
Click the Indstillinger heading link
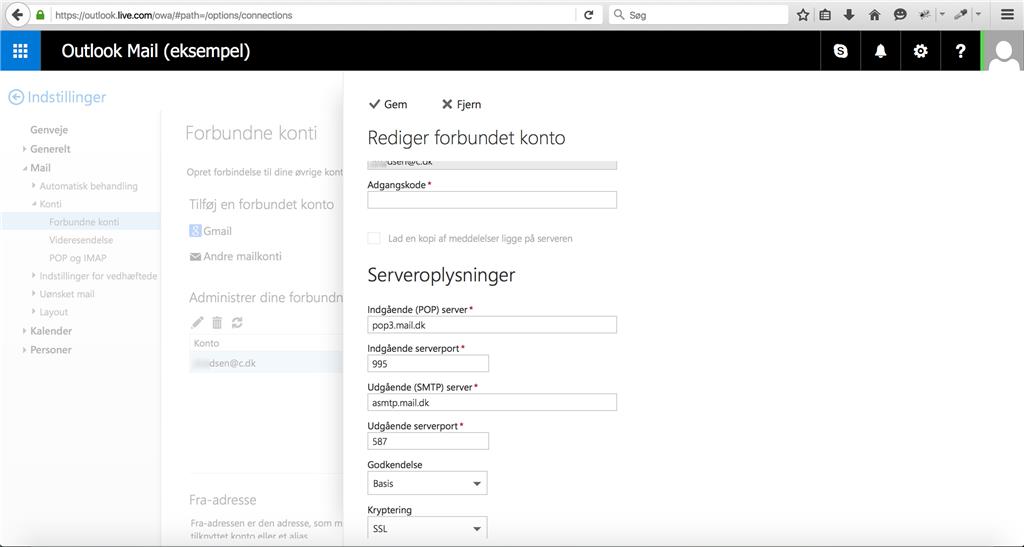tap(67, 97)
